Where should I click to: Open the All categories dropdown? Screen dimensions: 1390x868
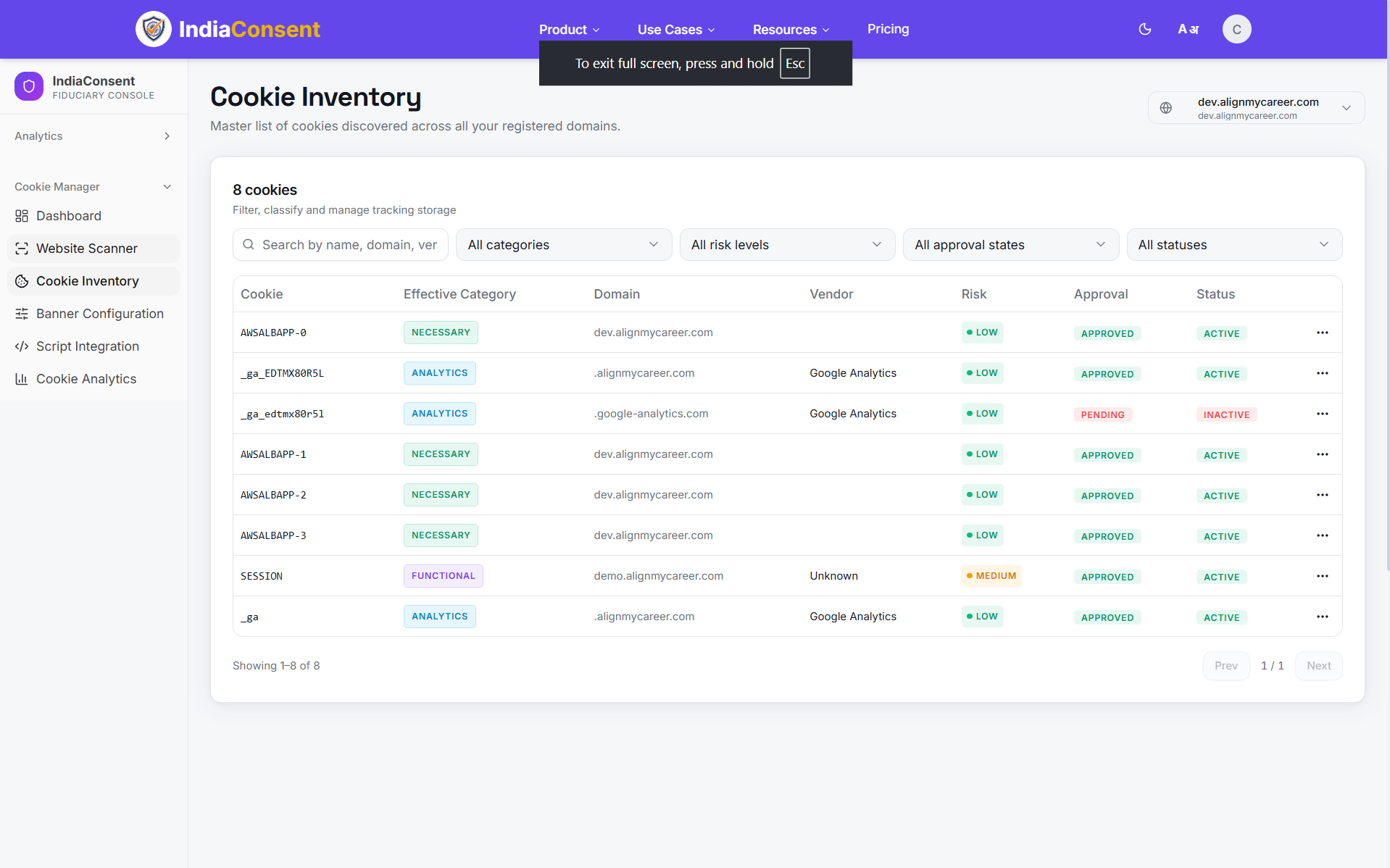click(564, 245)
